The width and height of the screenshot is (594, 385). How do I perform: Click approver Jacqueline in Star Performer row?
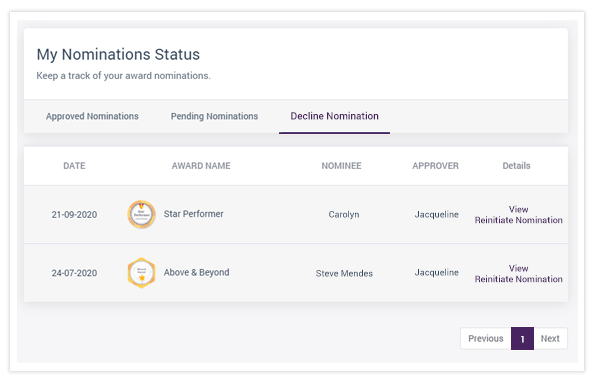tap(436, 214)
